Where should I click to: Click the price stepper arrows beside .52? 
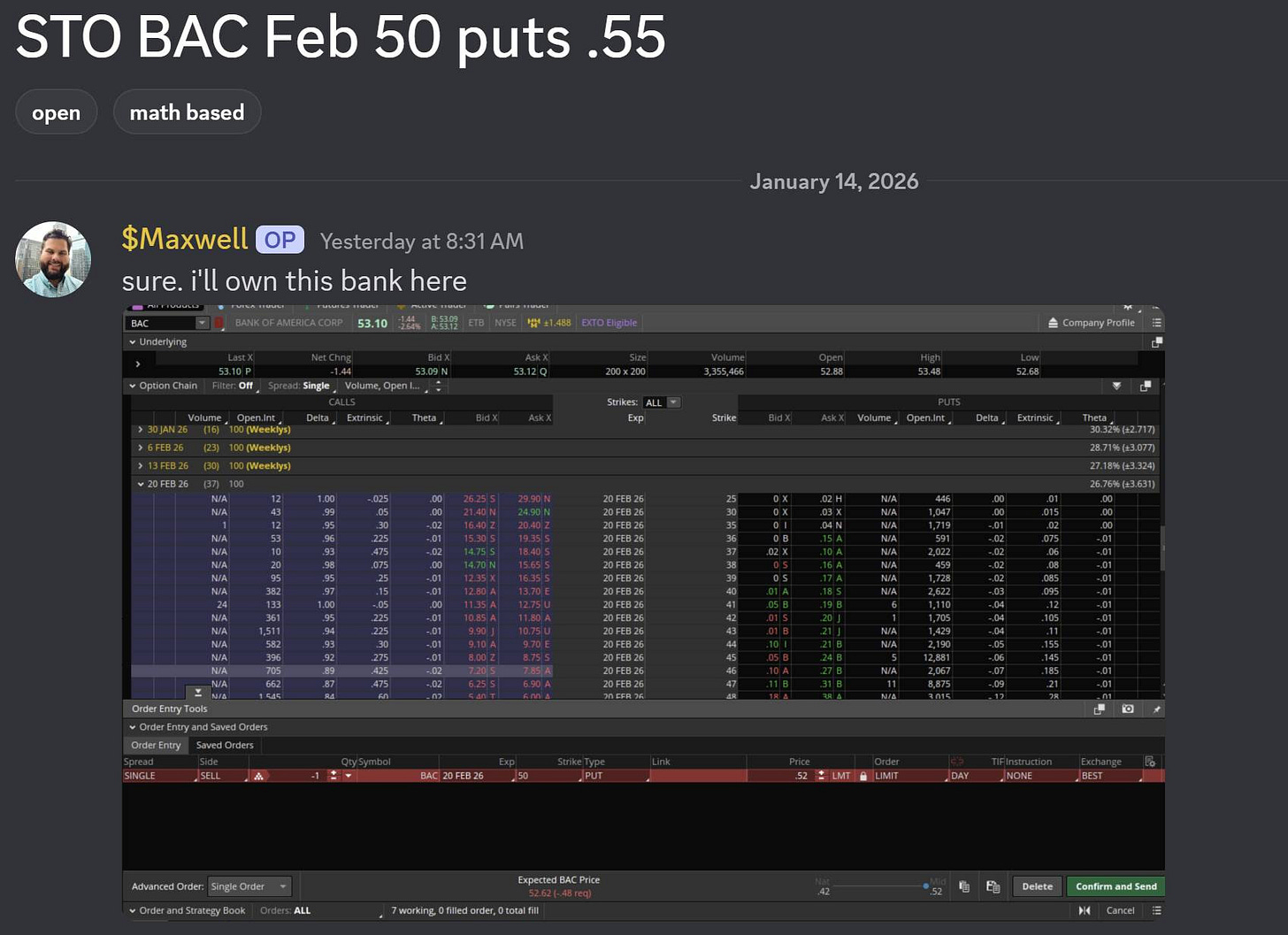[821, 776]
